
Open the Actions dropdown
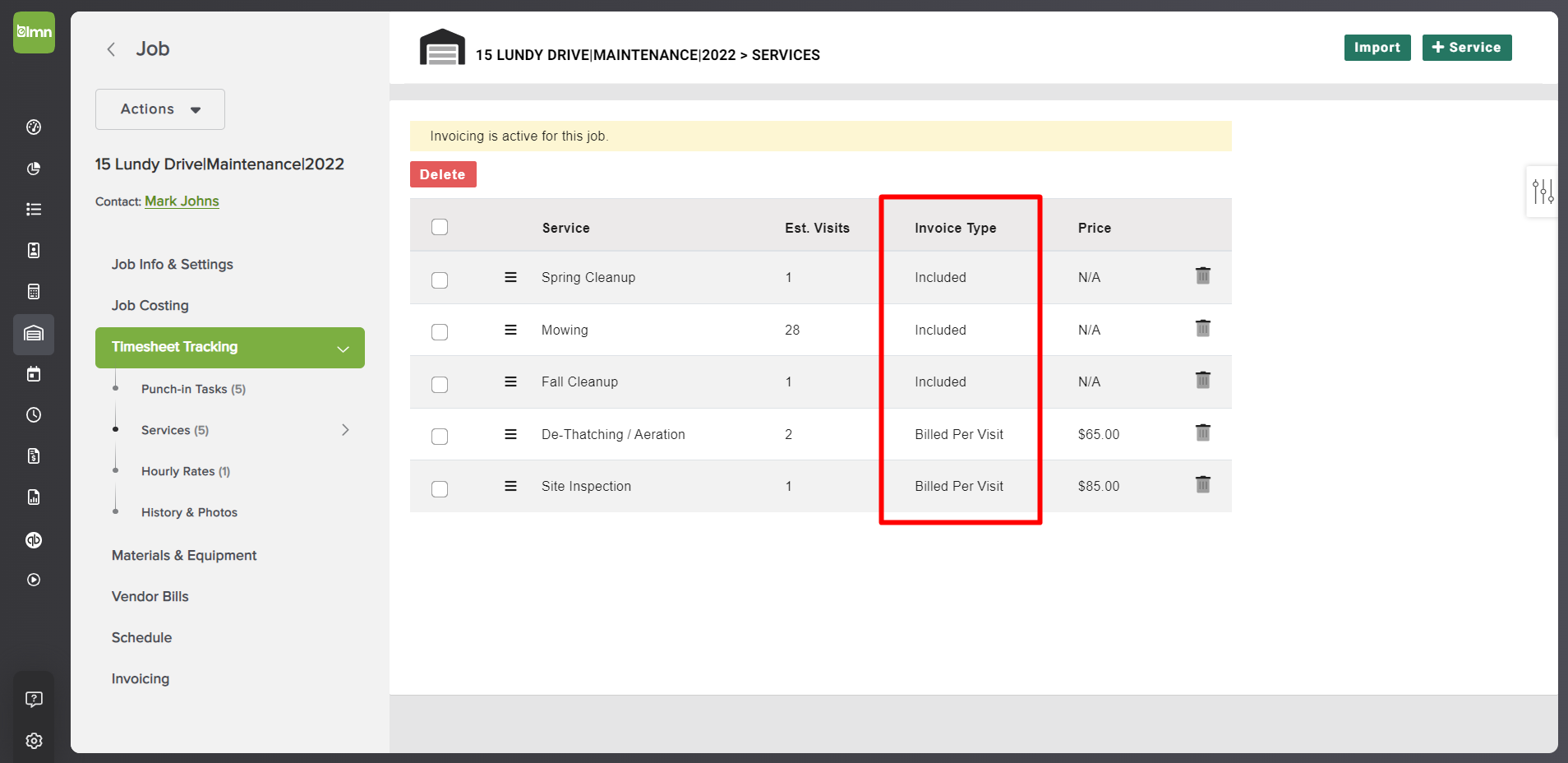coord(159,109)
